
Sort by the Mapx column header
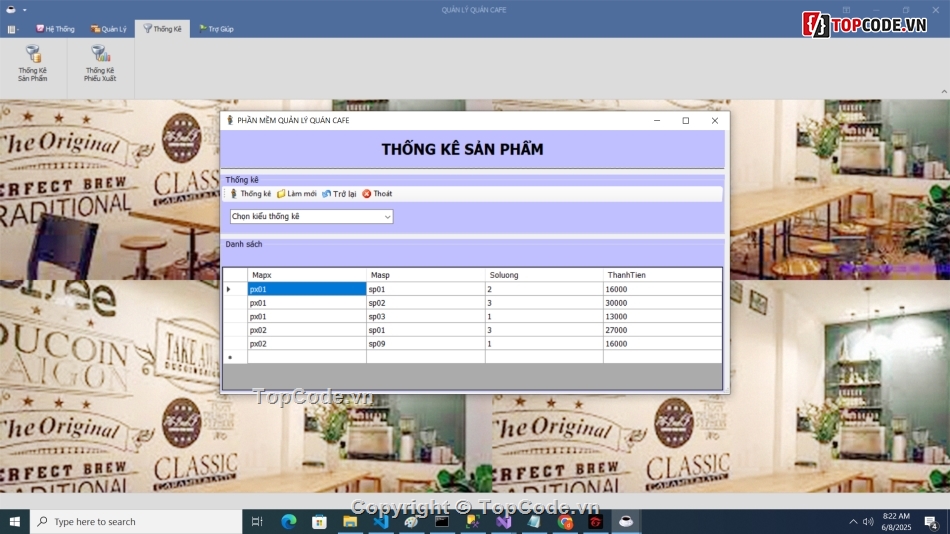pyautogui.click(x=307, y=275)
